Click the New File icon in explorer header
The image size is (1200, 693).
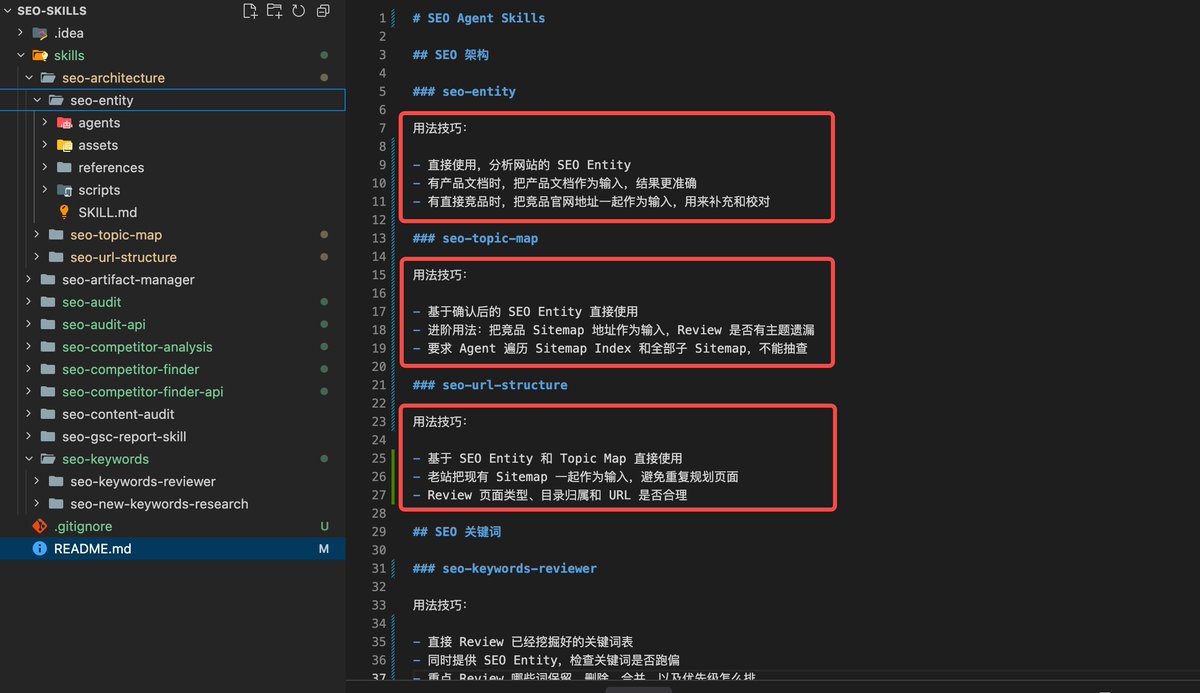coord(250,11)
